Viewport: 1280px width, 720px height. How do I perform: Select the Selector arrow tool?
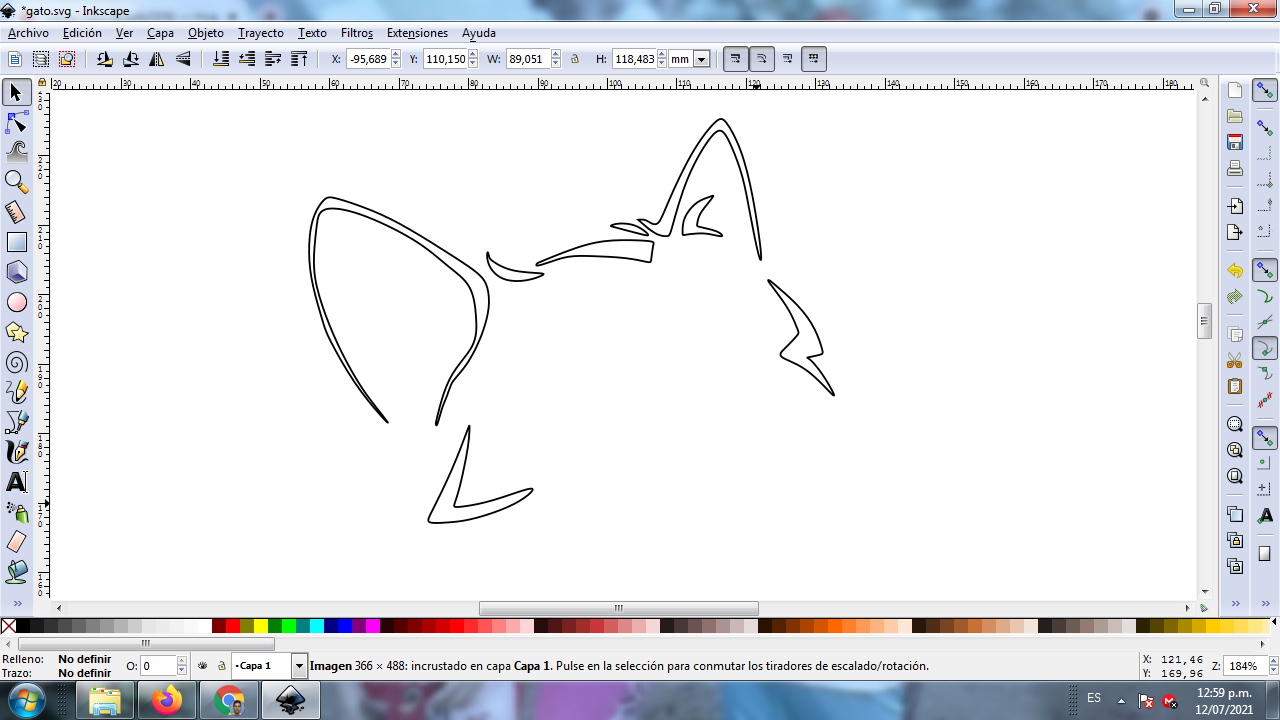[x=16, y=93]
